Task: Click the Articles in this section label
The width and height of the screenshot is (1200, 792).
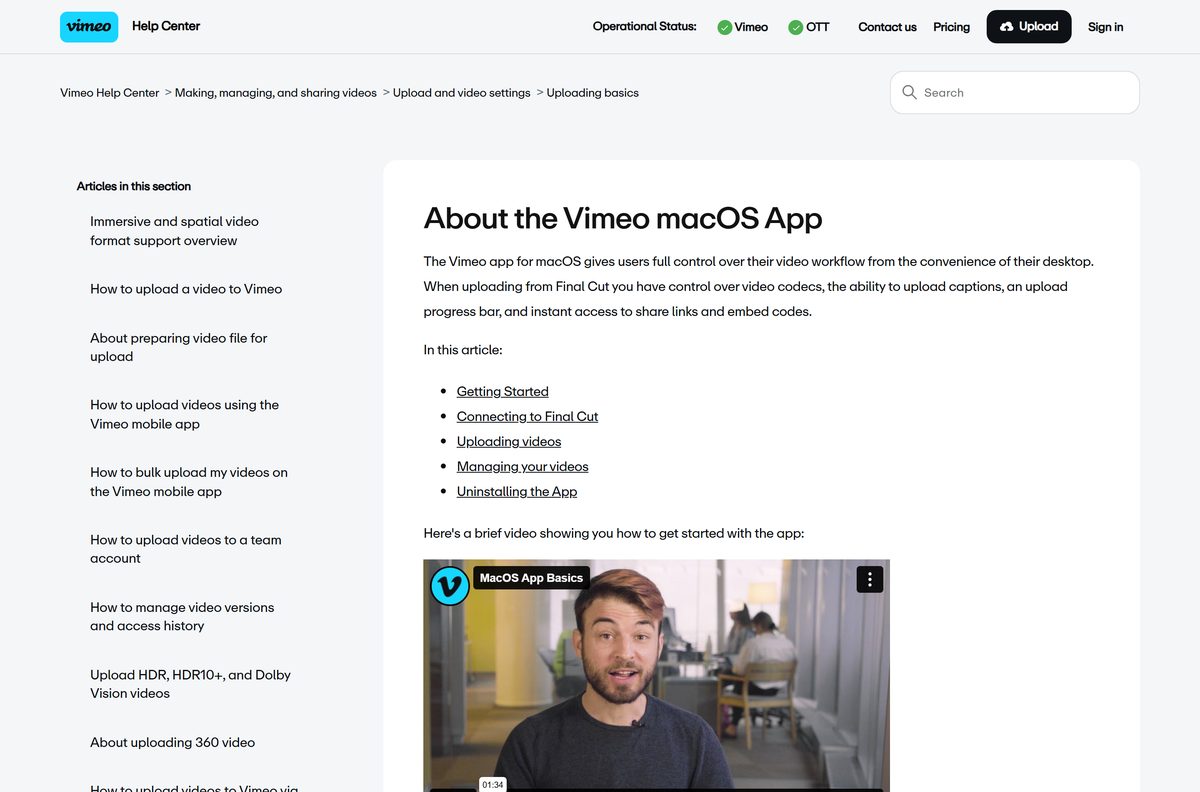Action: tap(134, 186)
